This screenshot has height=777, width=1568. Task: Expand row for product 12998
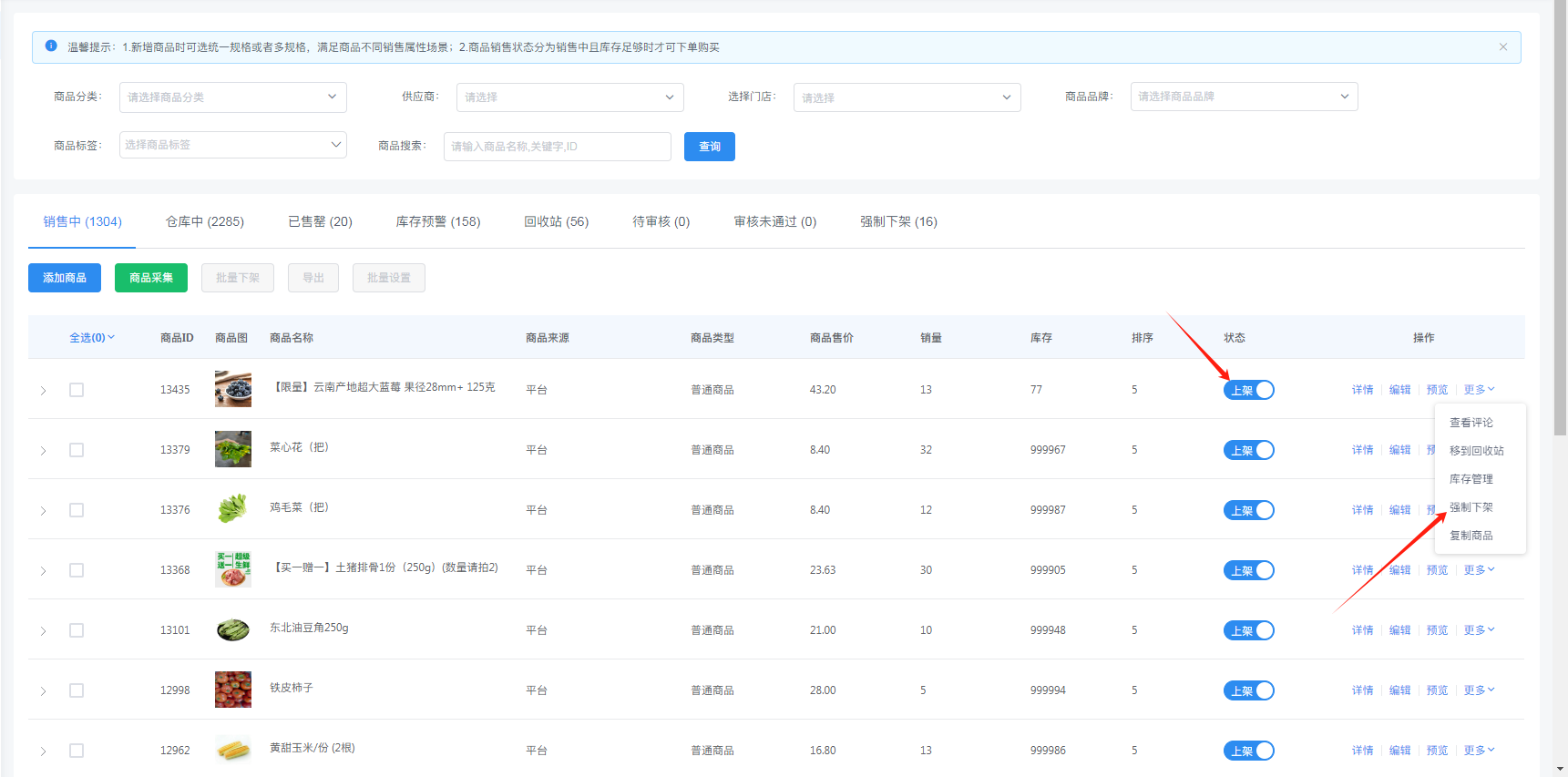tap(43, 691)
